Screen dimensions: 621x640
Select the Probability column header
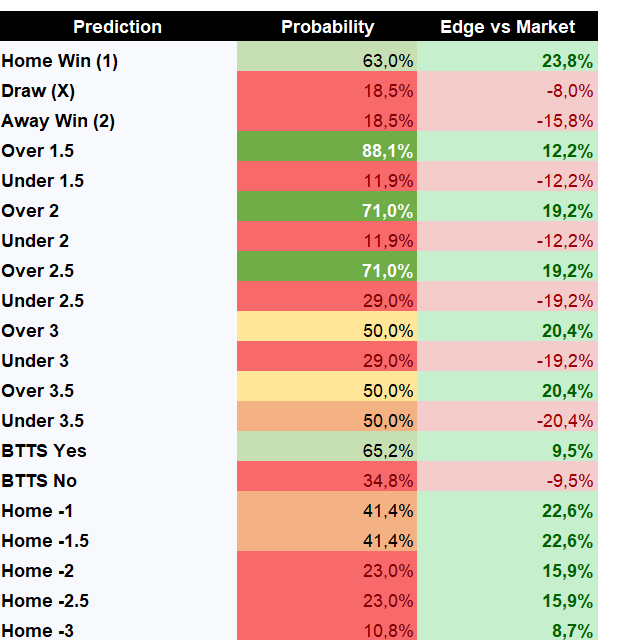(x=327, y=27)
